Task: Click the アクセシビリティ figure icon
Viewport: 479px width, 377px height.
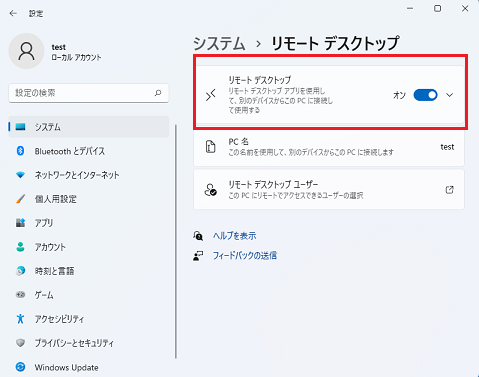Action: (x=21, y=319)
